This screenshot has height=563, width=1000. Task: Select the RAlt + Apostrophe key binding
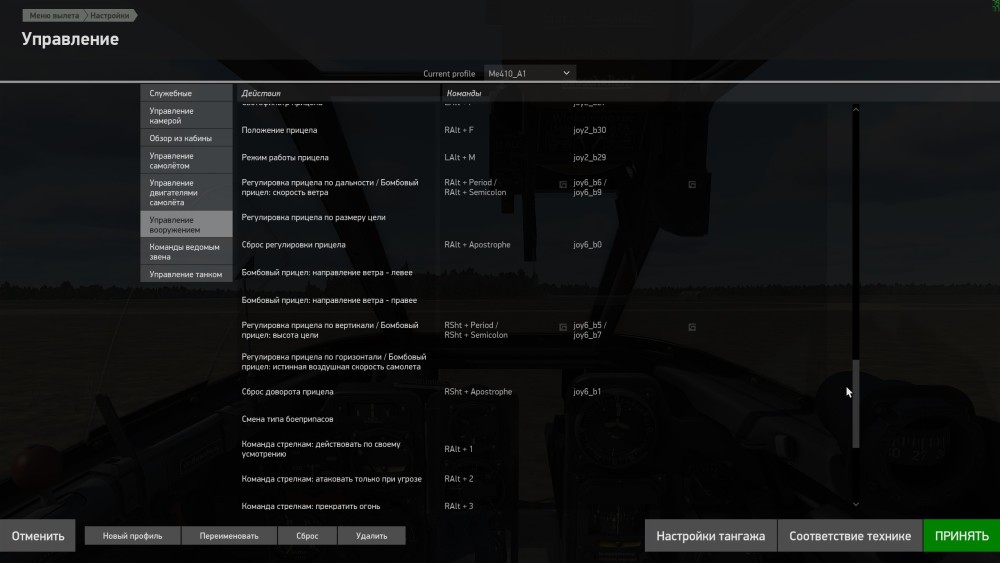477,245
